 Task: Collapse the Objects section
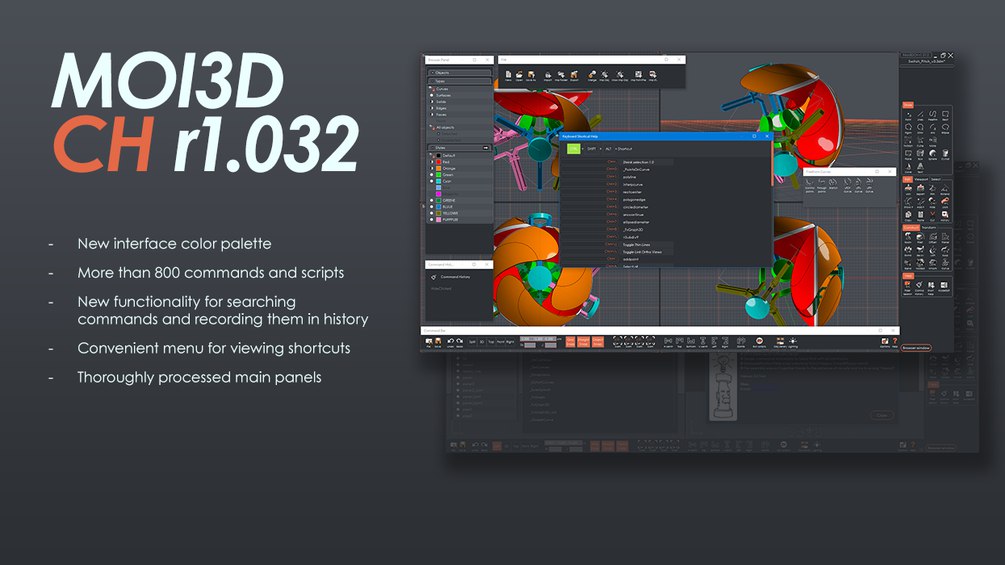(x=459, y=73)
